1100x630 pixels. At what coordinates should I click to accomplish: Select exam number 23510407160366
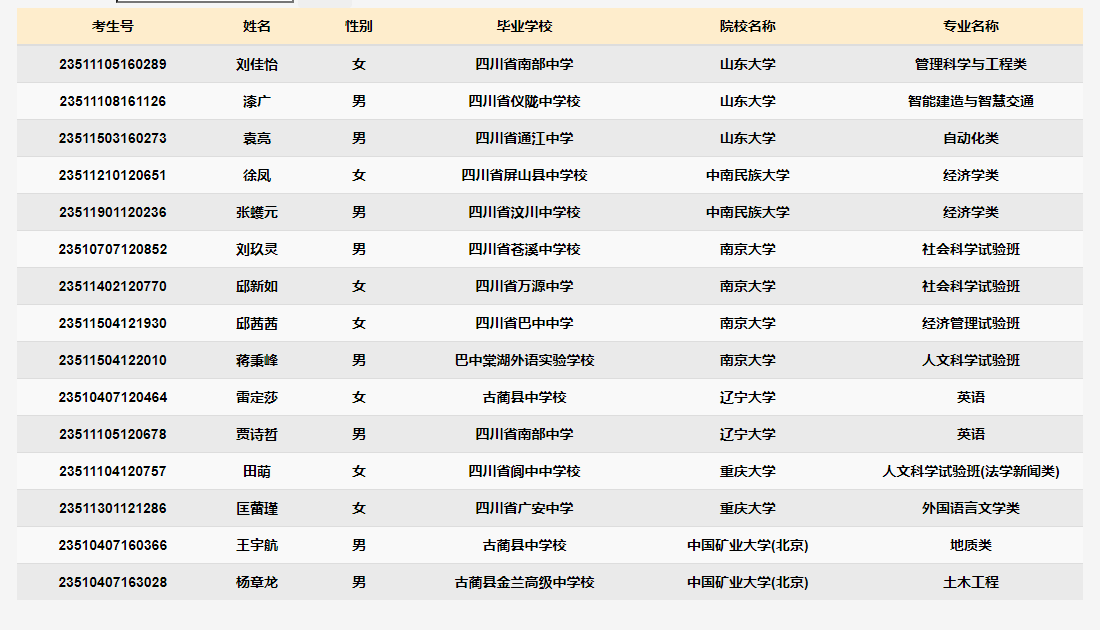(x=113, y=546)
